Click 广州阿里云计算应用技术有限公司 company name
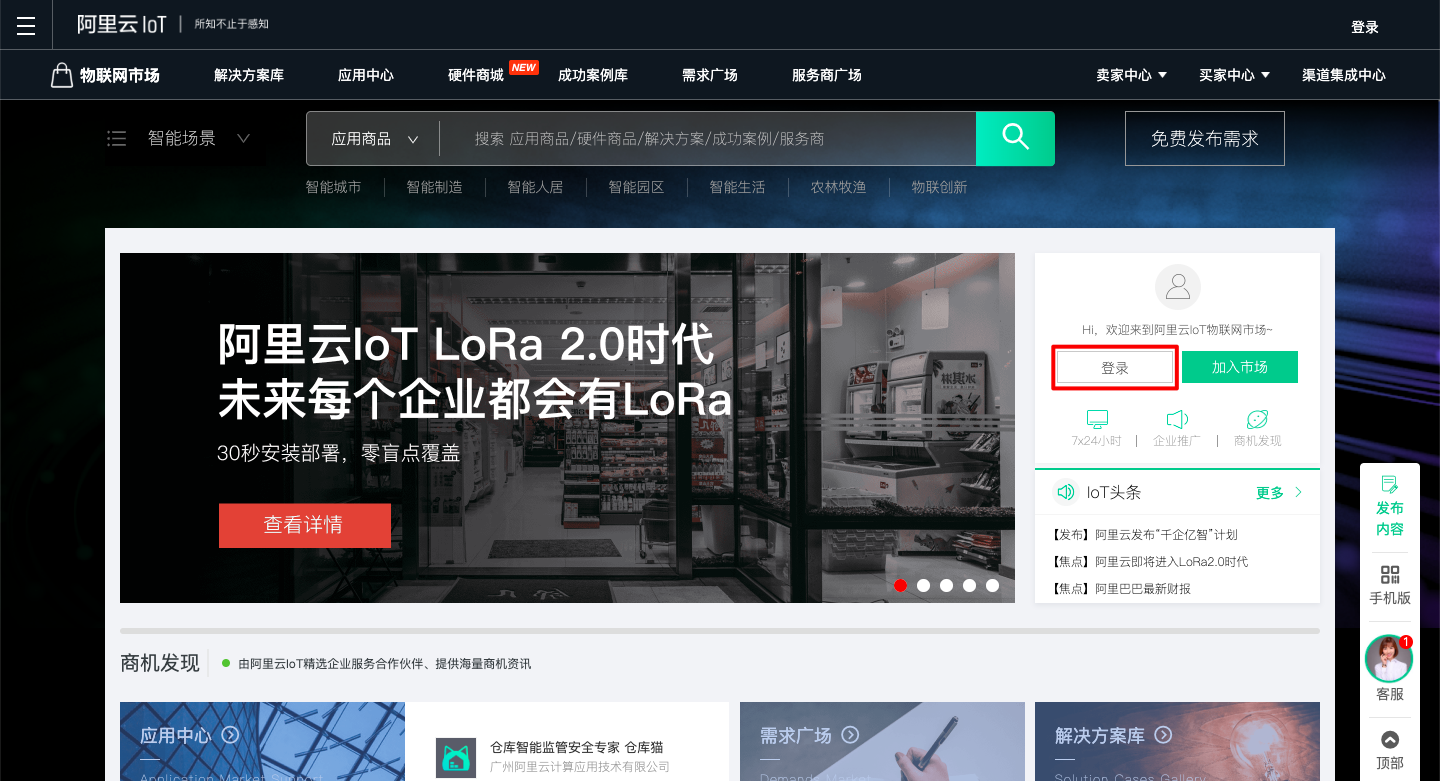1440x781 pixels. pyautogui.click(x=580, y=767)
